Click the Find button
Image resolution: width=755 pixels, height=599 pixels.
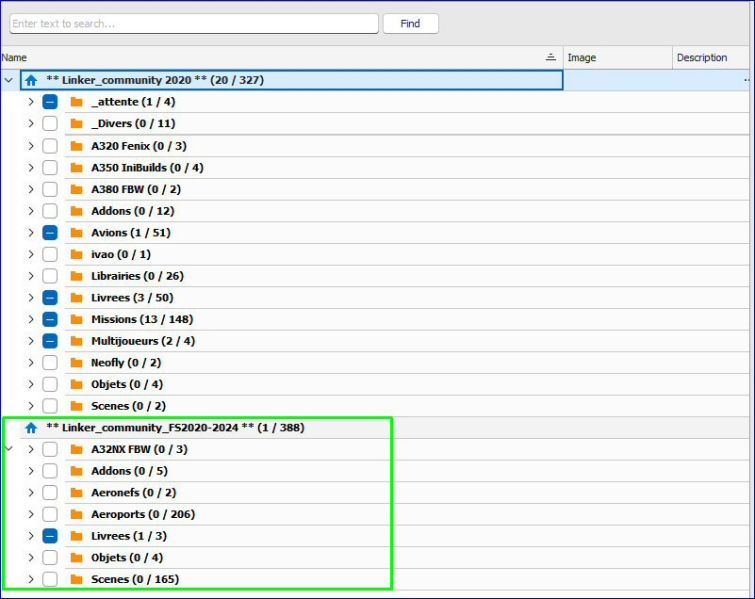pyautogui.click(x=411, y=24)
